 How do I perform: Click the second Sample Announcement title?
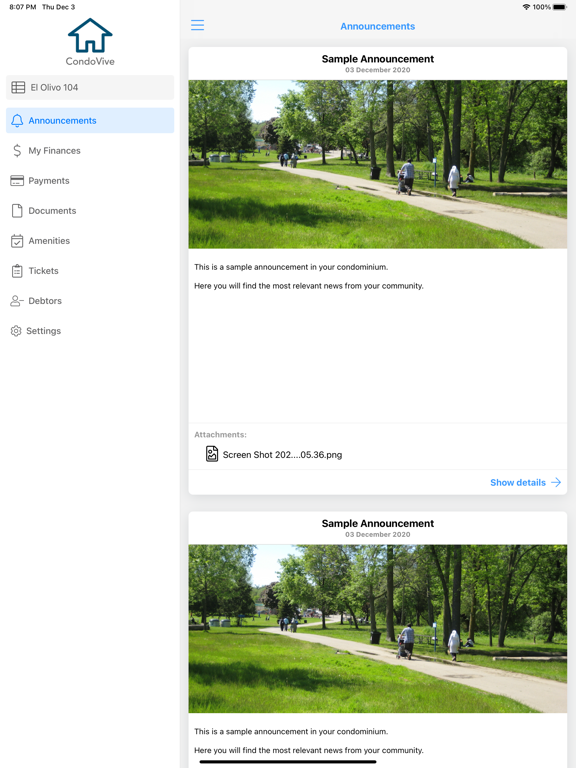click(x=378, y=523)
